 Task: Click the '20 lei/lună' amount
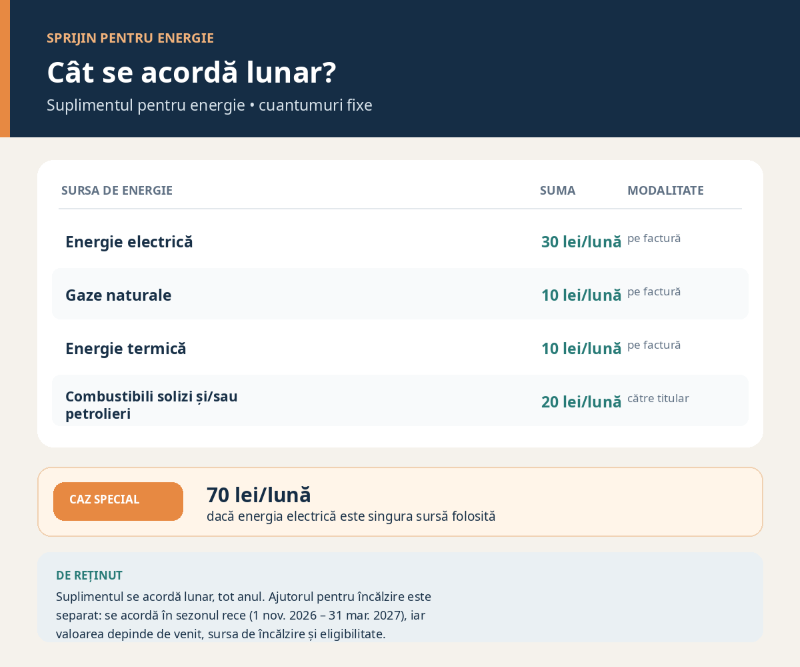581,402
